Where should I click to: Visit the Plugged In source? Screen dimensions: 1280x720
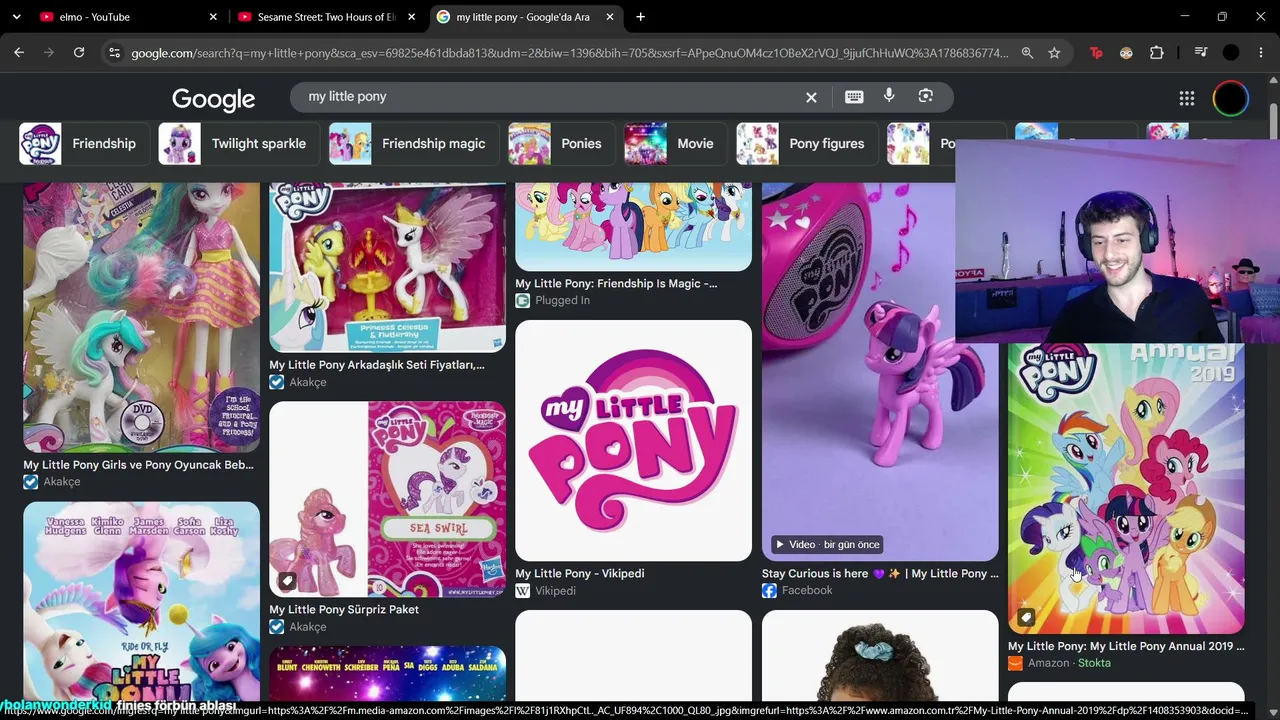562,300
